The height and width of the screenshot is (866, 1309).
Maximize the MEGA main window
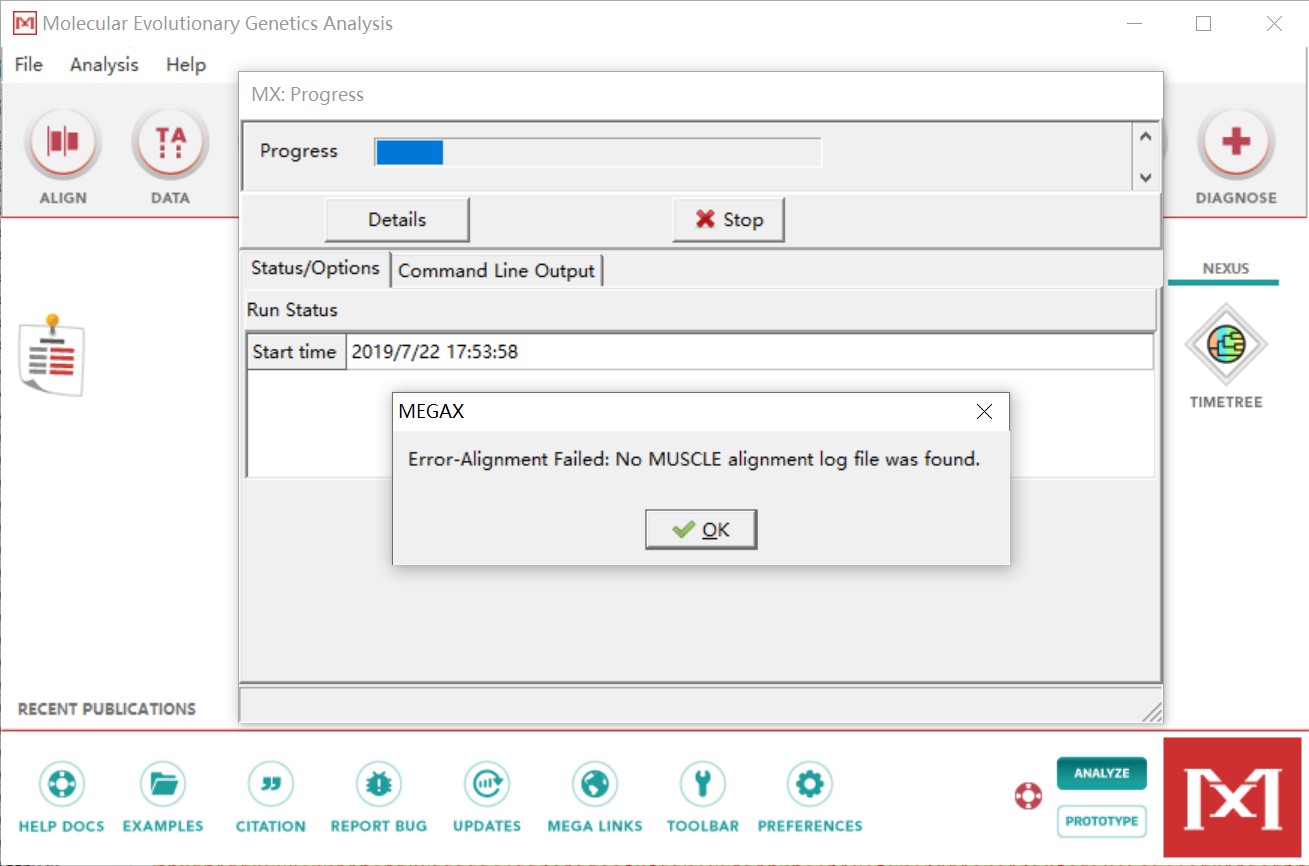(1204, 23)
